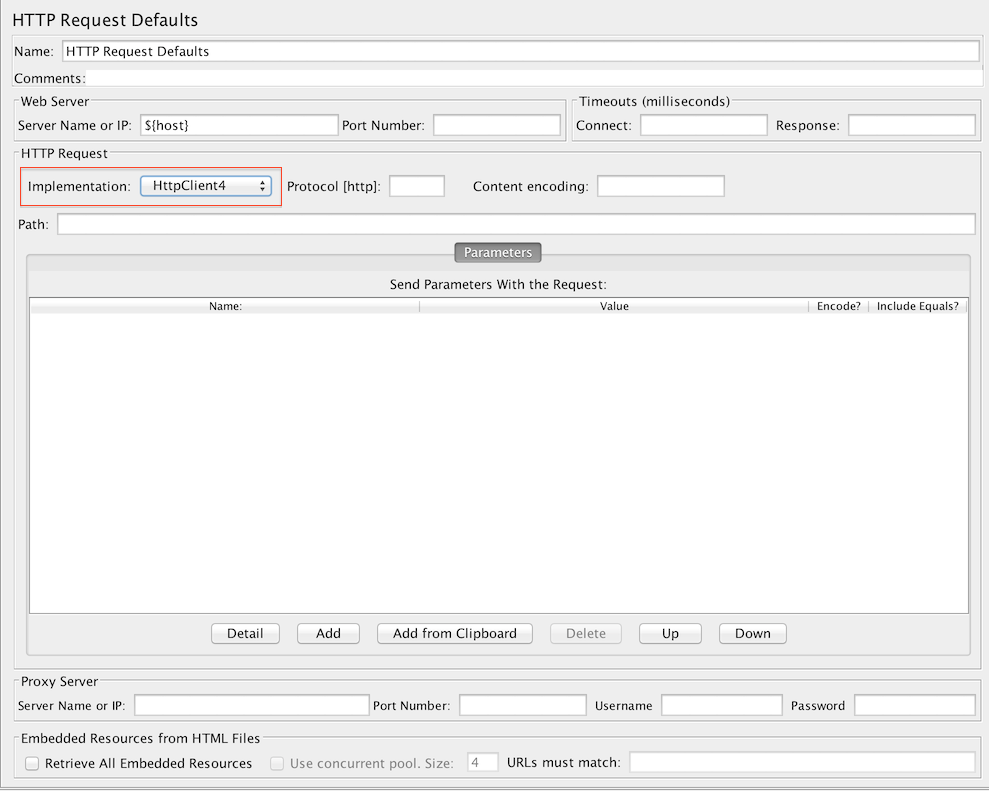Enable Retrieve All Embedded Resources checkbox
This screenshot has height=791, width=989.
point(32,763)
